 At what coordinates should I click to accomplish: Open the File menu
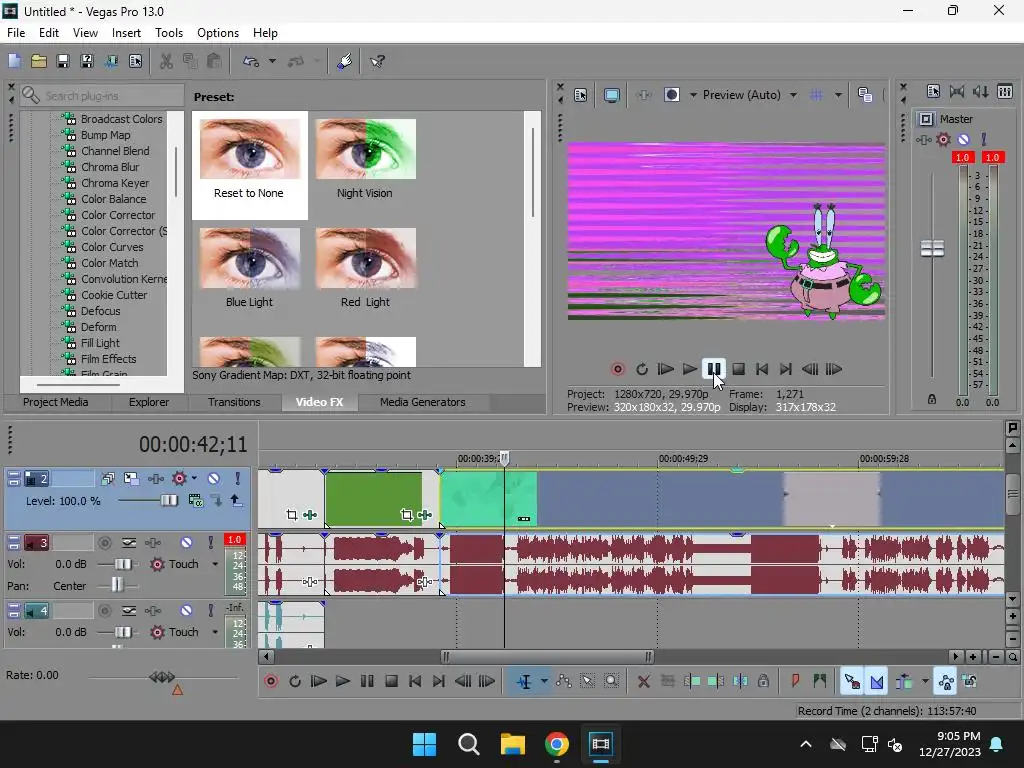coord(16,33)
